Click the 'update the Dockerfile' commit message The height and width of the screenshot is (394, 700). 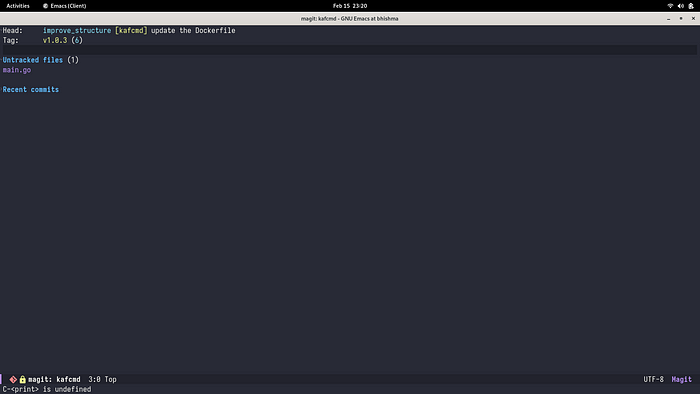pos(193,30)
